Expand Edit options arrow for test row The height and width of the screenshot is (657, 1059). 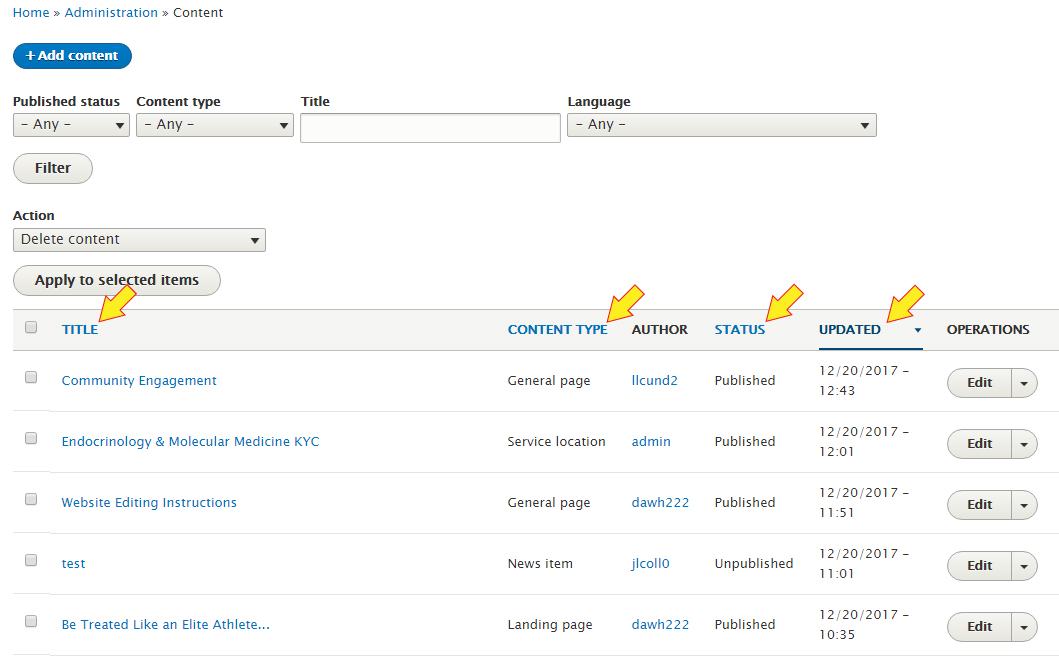(x=1023, y=566)
